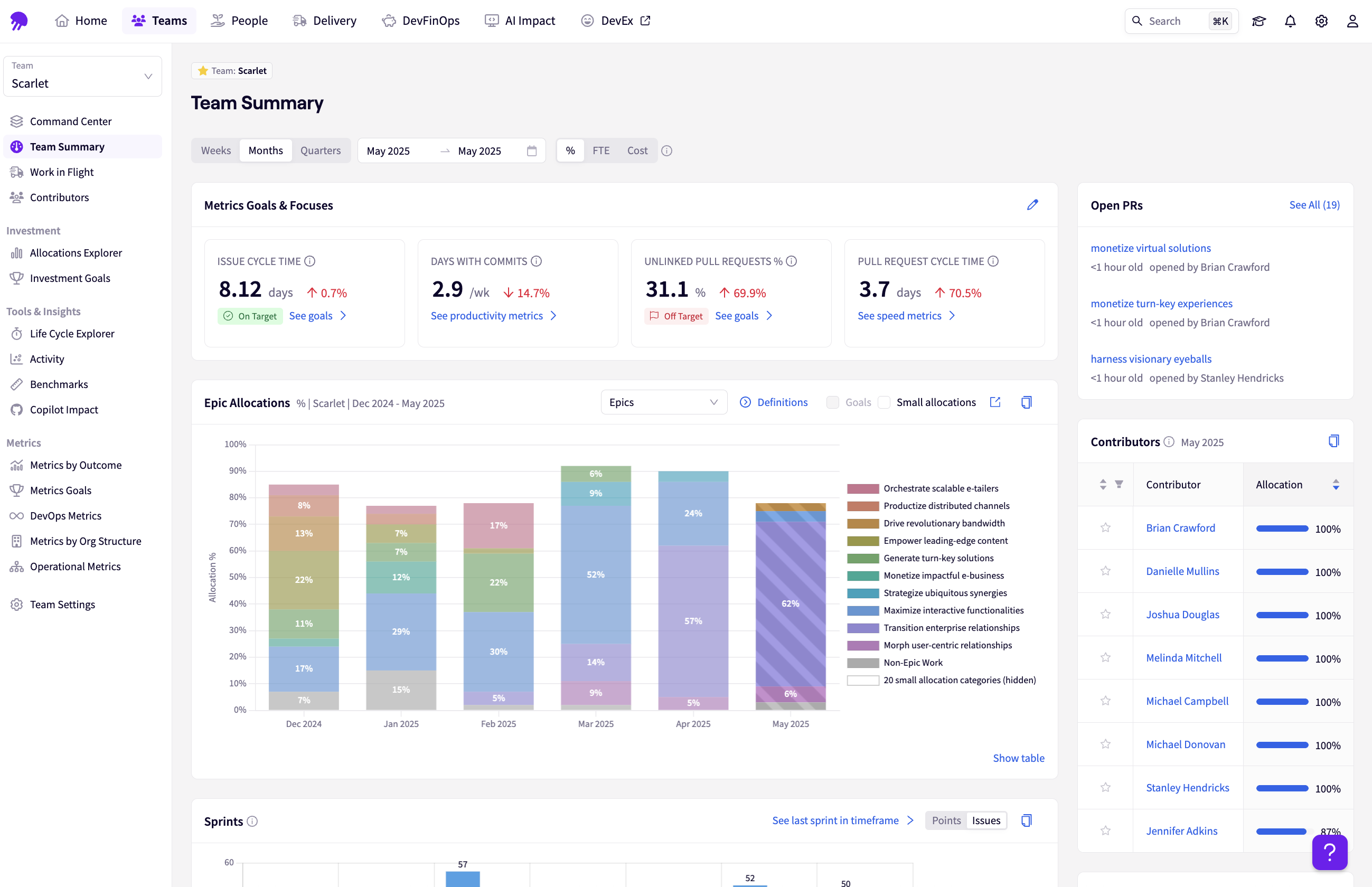Open the help widget
Image resolution: width=1372 pixels, height=887 pixels.
[1329, 853]
